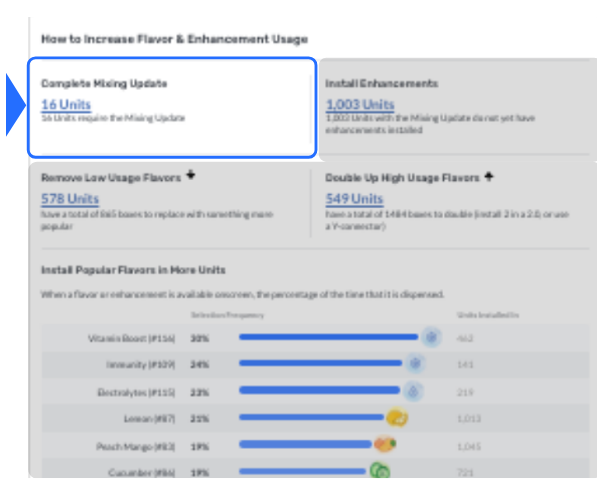Click up arrow beside Double Up High Usage Flavors
This screenshot has height=490, width=597.
(x=489, y=177)
